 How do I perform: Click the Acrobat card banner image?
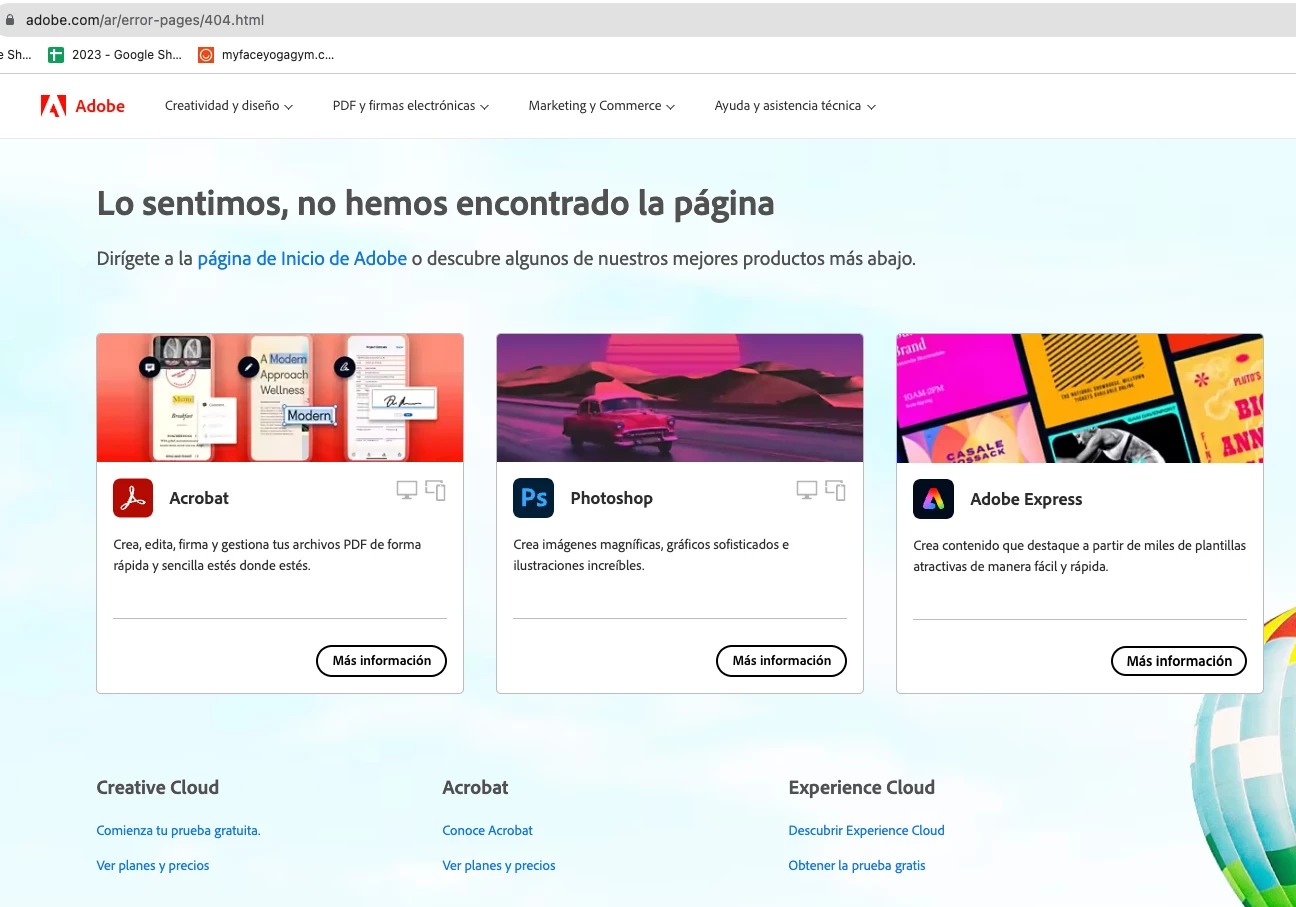pyautogui.click(x=280, y=398)
